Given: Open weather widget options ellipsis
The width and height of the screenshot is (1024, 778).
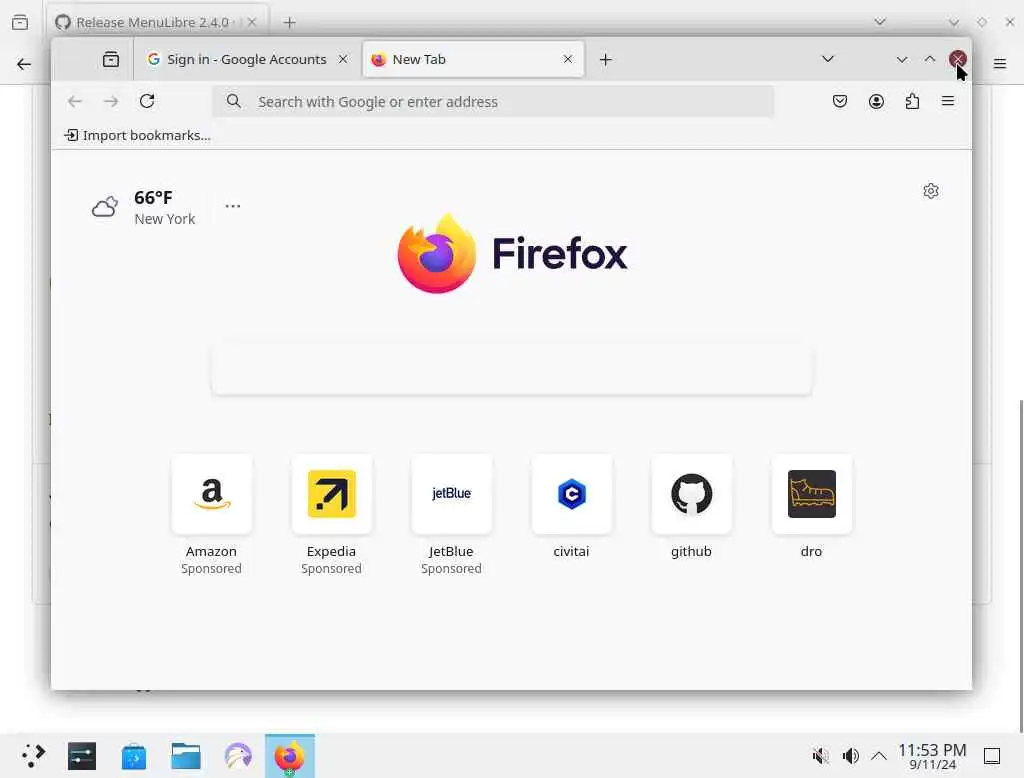Looking at the screenshot, I should [232, 206].
